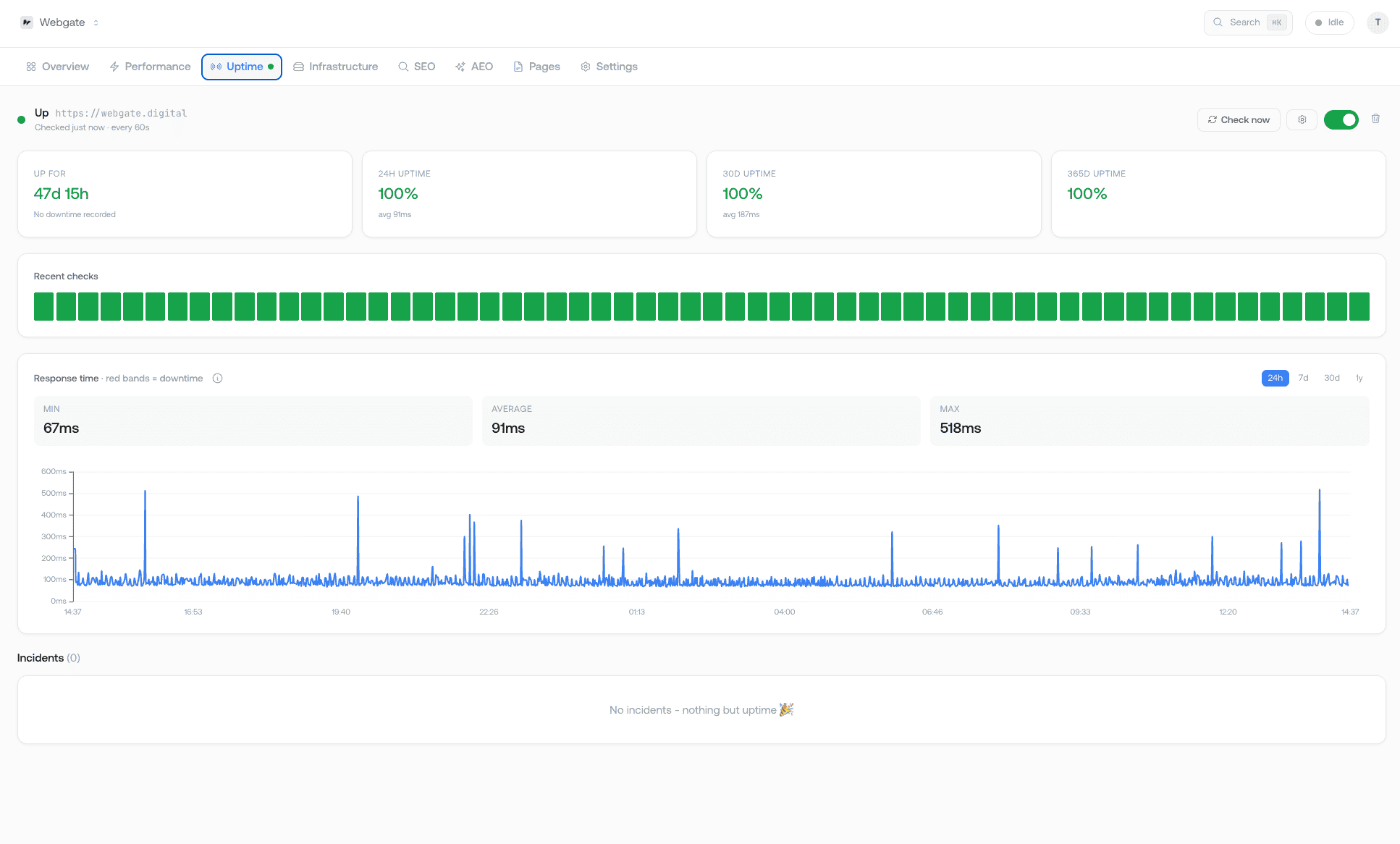The height and width of the screenshot is (844, 1400).
Task: Go to the SEO tab
Action: (x=417, y=67)
